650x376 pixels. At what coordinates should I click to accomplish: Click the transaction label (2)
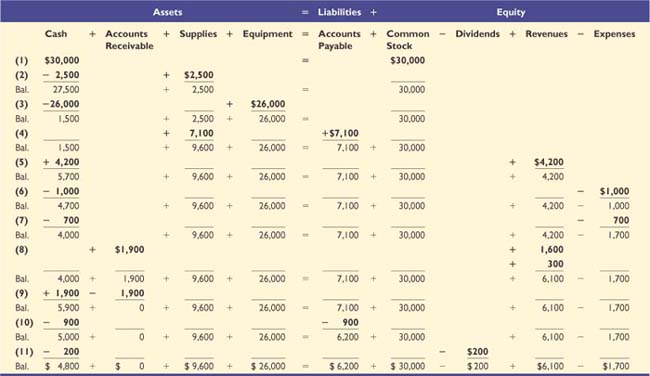pyautogui.click(x=22, y=75)
